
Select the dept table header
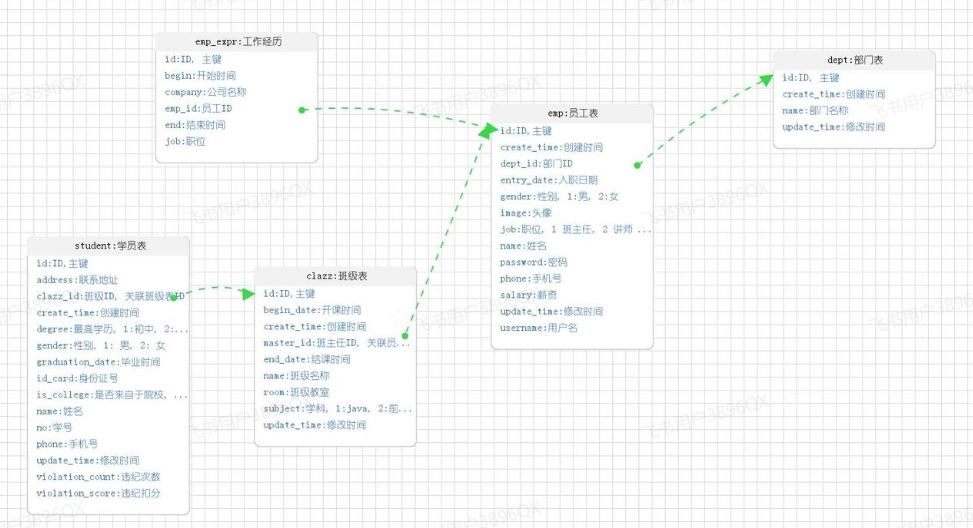click(854, 60)
